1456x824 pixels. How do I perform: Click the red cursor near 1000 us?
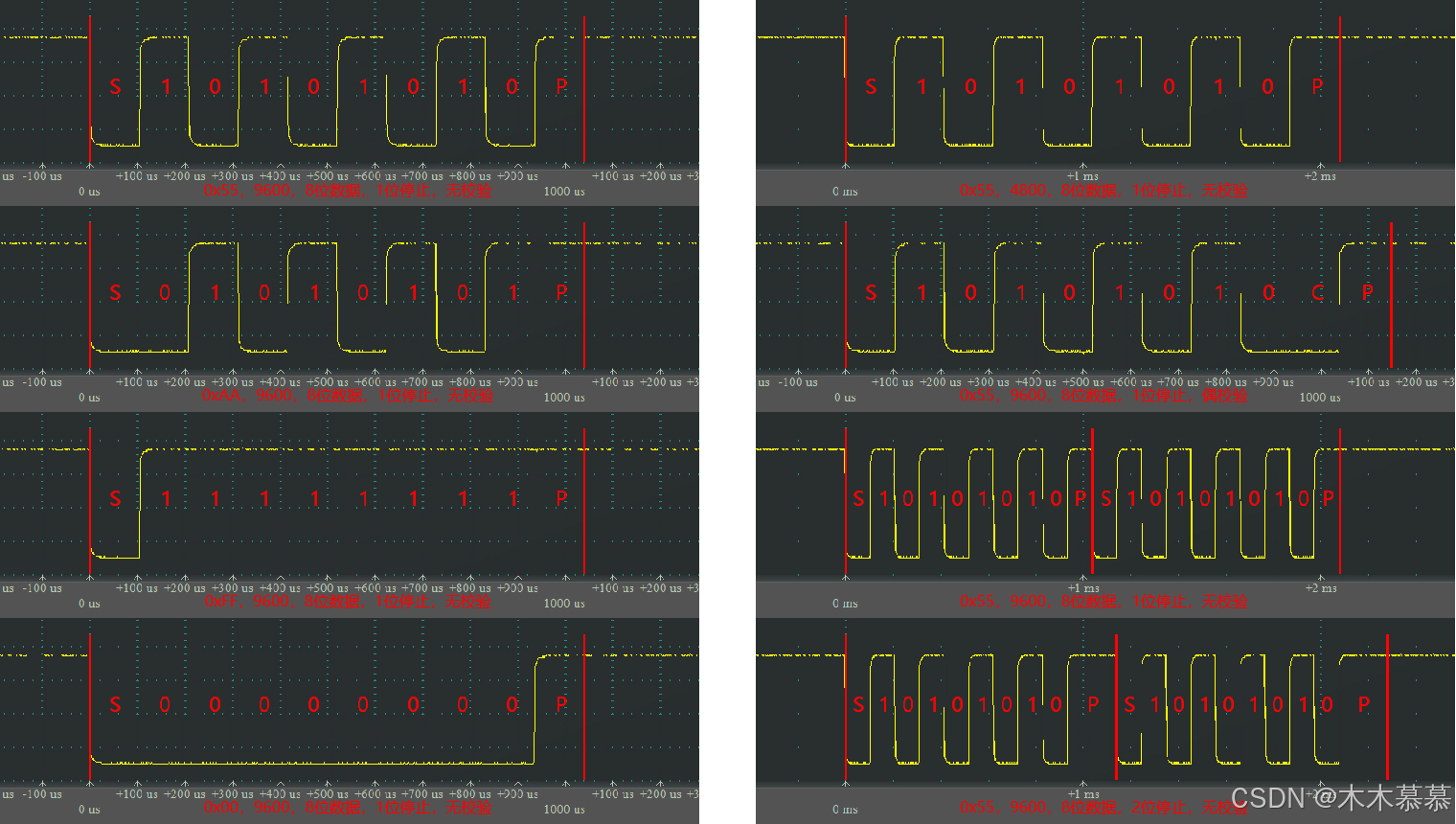coord(584,86)
